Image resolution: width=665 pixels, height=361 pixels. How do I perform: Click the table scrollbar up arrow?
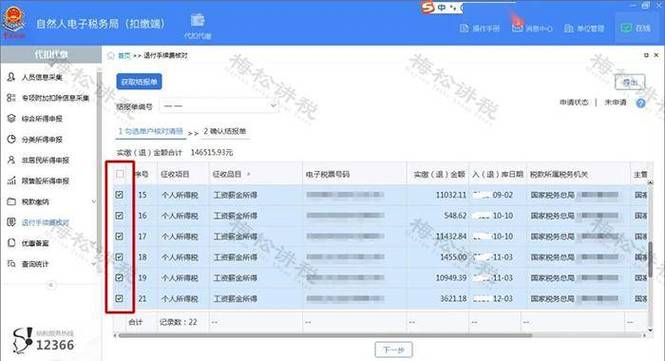click(651, 182)
